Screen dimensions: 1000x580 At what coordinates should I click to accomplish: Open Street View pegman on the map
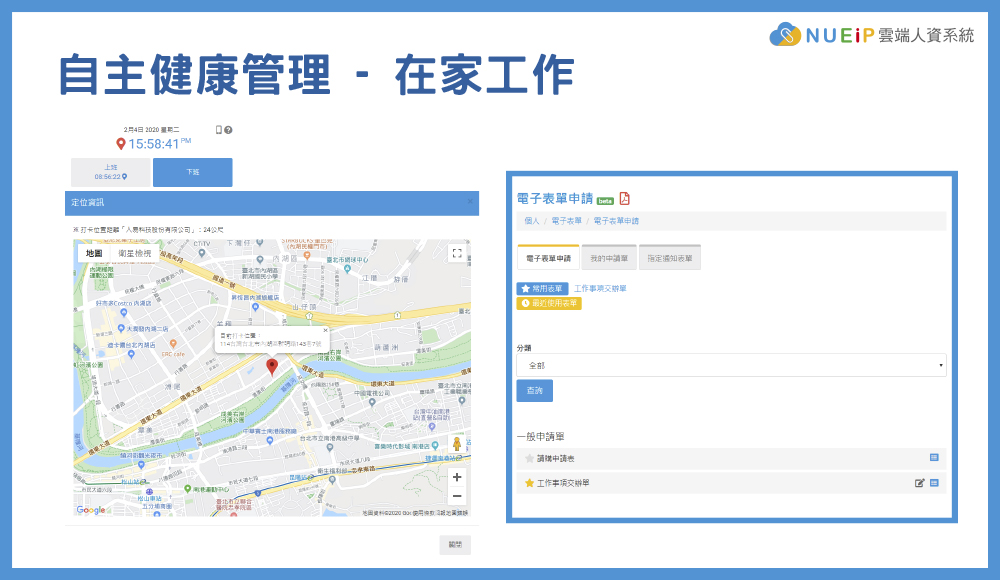pos(457,444)
